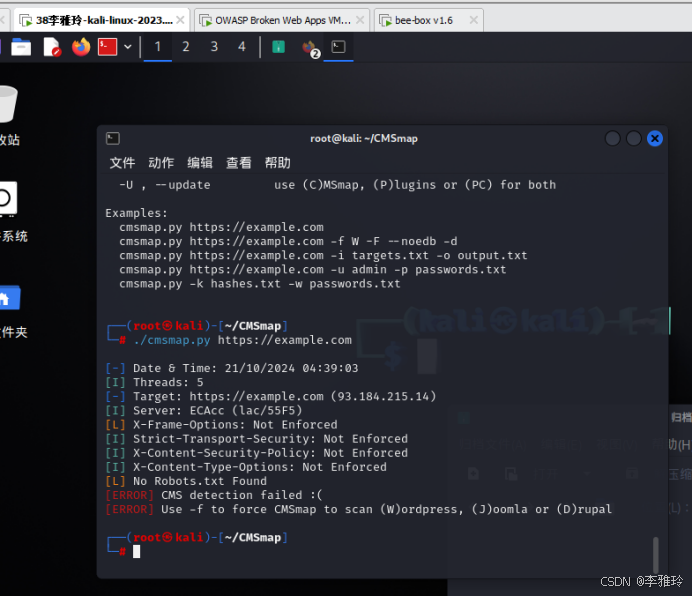
Task: Switch to the bee-box v1.6 tab
Action: tap(429, 20)
